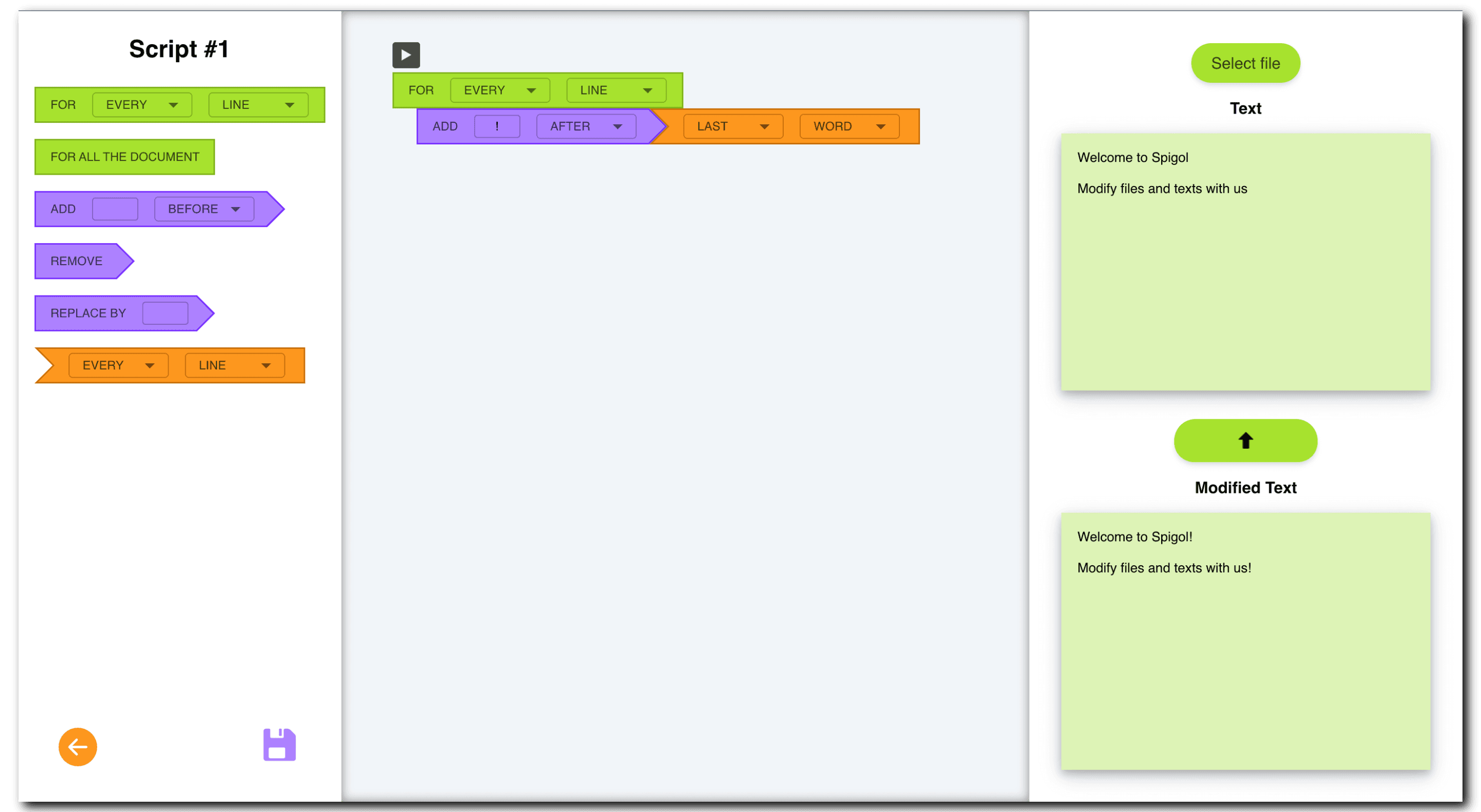Image resolution: width=1481 pixels, height=812 pixels.
Task: Open the LINE dropdown in the workspace FOR block
Action: [x=617, y=90]
